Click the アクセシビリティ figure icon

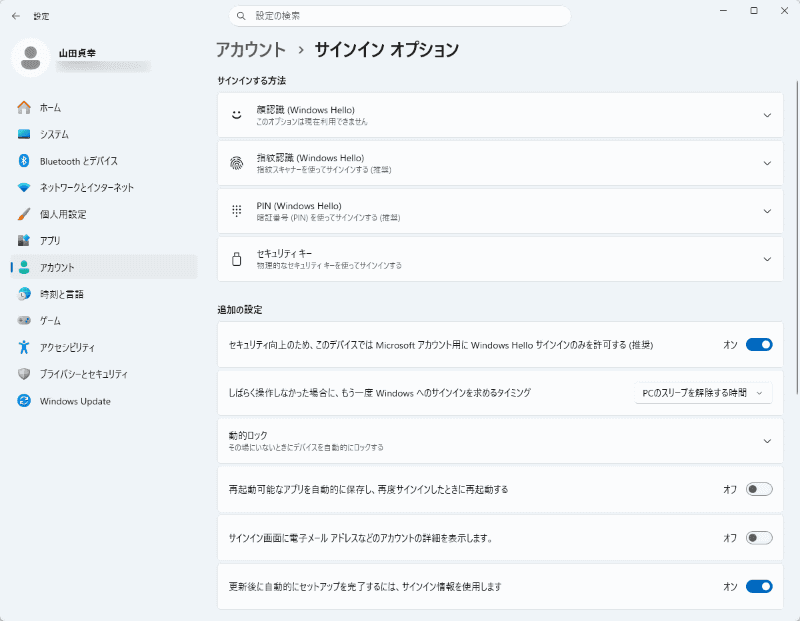coord(24,347)
